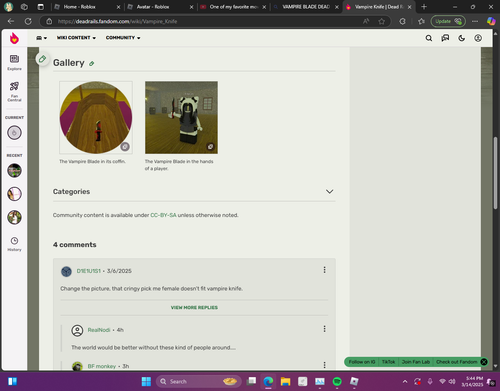Expand the Categories section chevron
The image size is (500, 391).
pos(329,192)
